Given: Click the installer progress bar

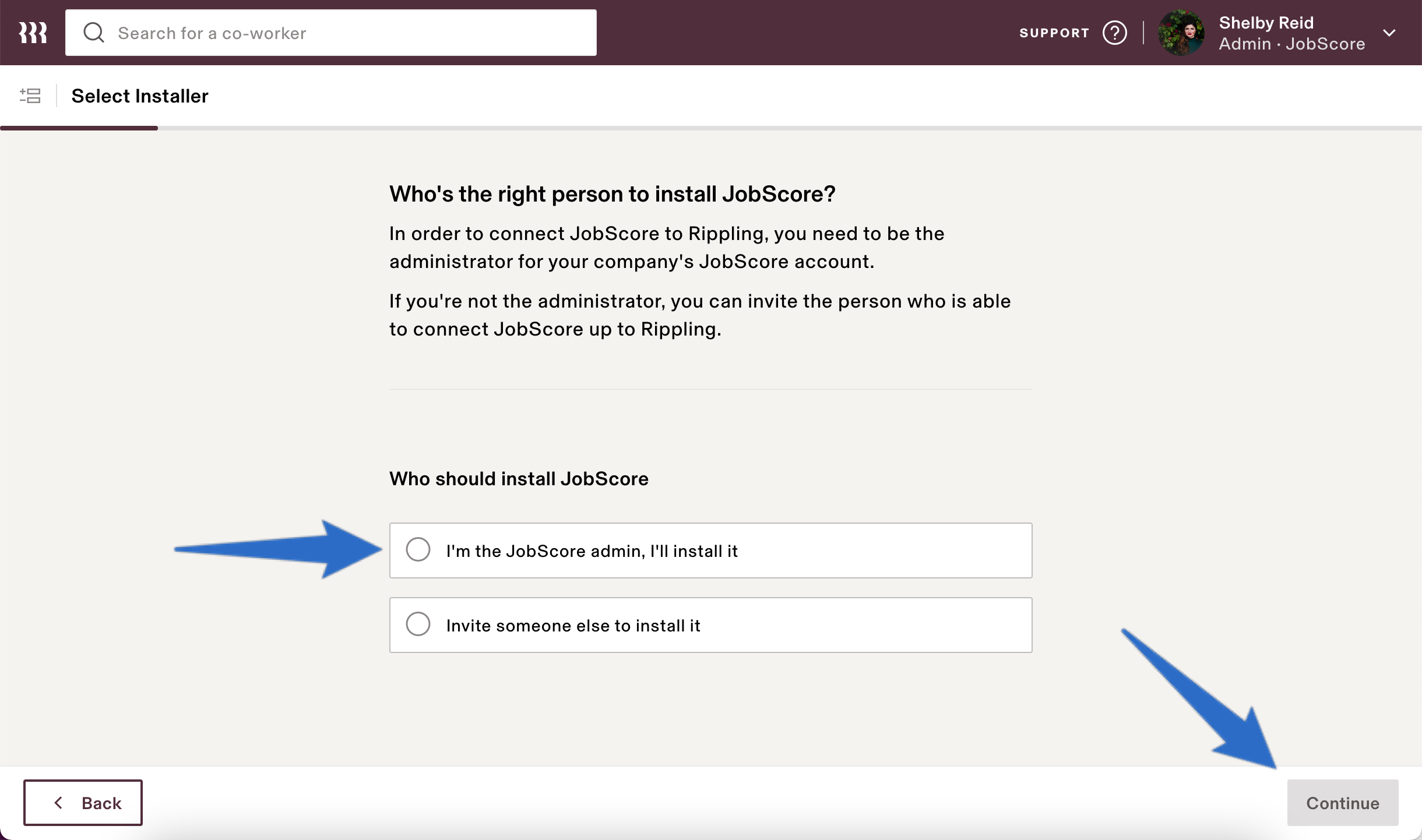Looking at the screenshot, I should click(x=711, y=128).
